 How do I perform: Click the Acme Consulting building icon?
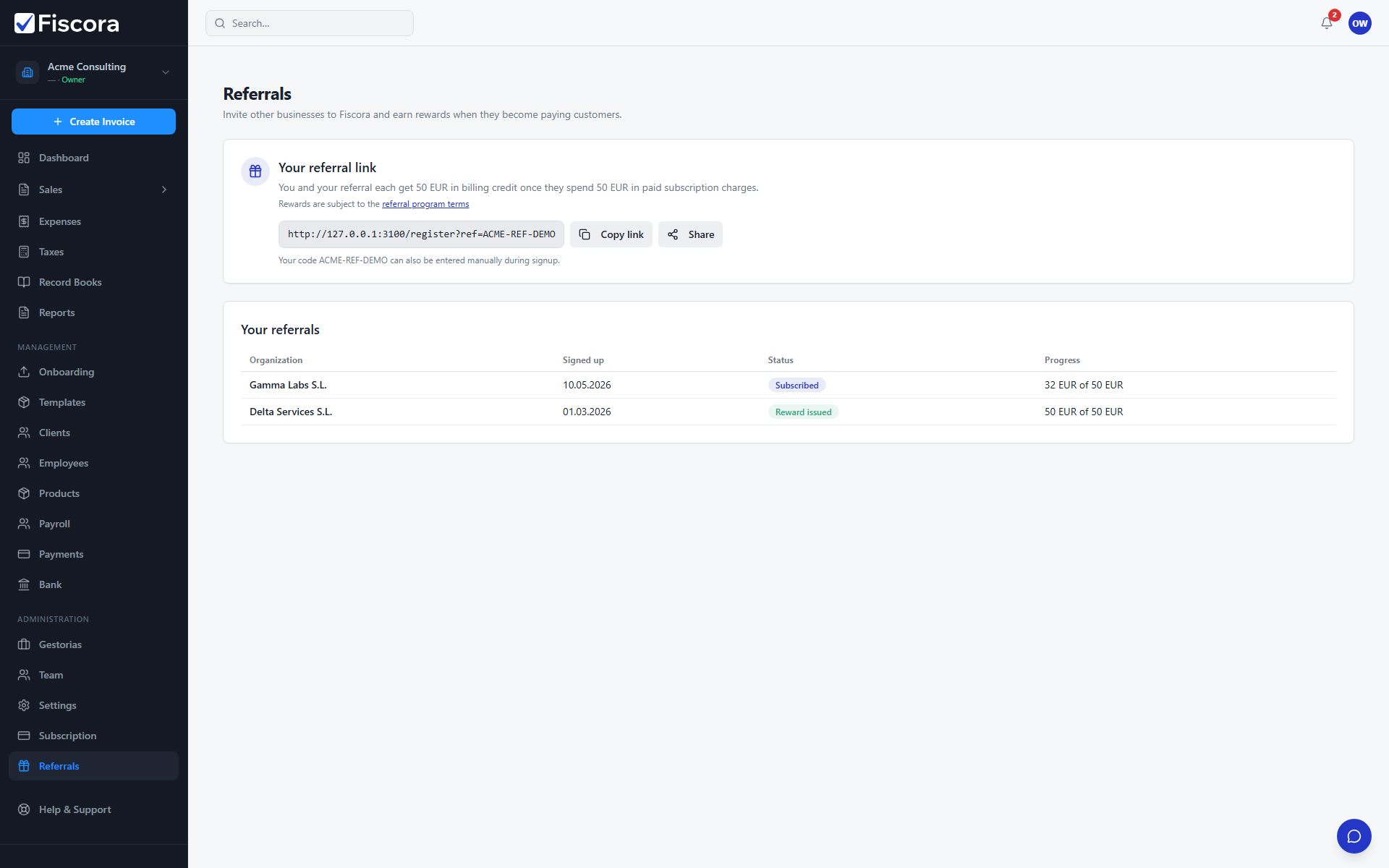[x=27, y=72]
